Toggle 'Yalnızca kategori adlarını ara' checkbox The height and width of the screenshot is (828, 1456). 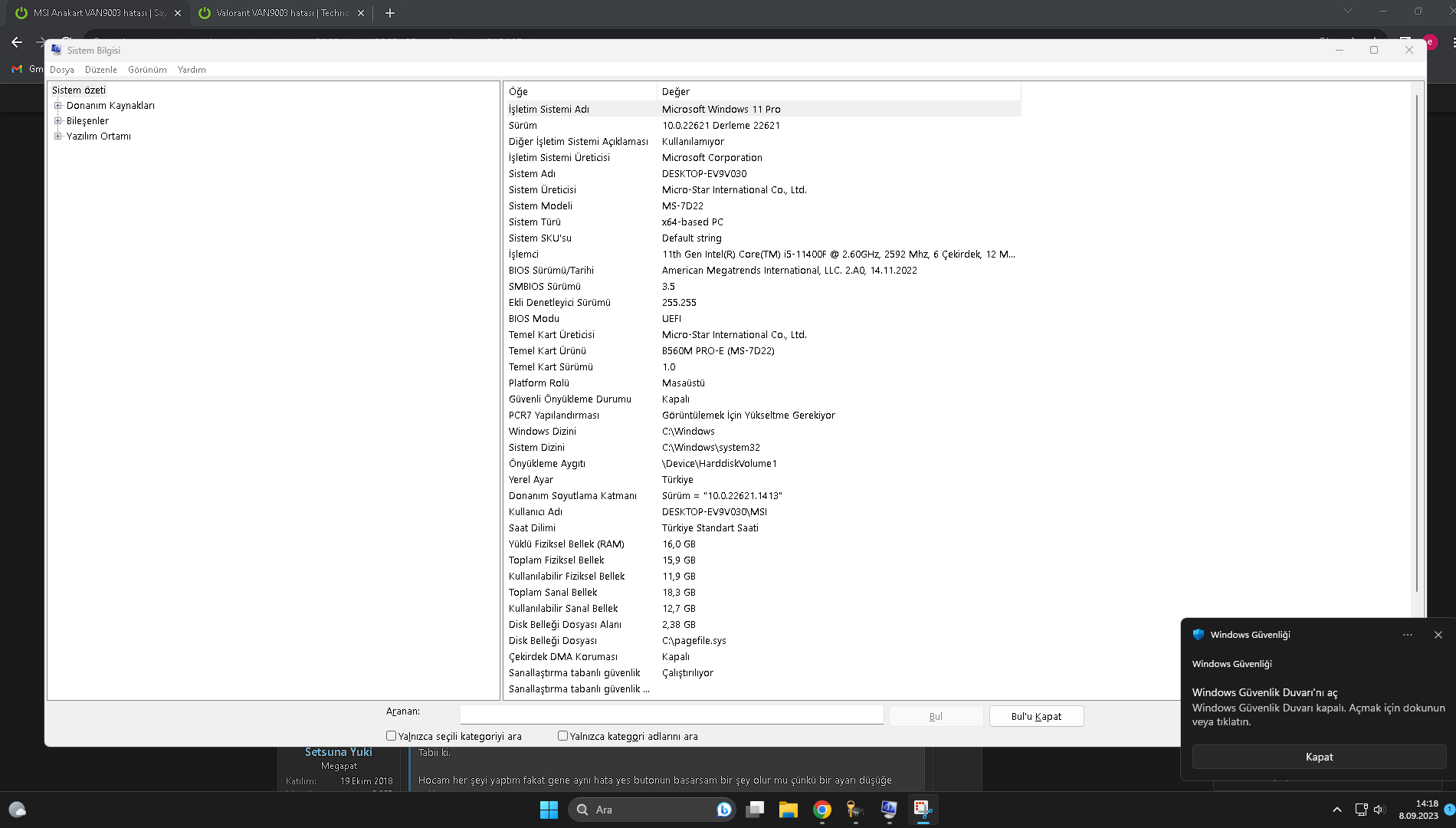click(x=563, y=736)
